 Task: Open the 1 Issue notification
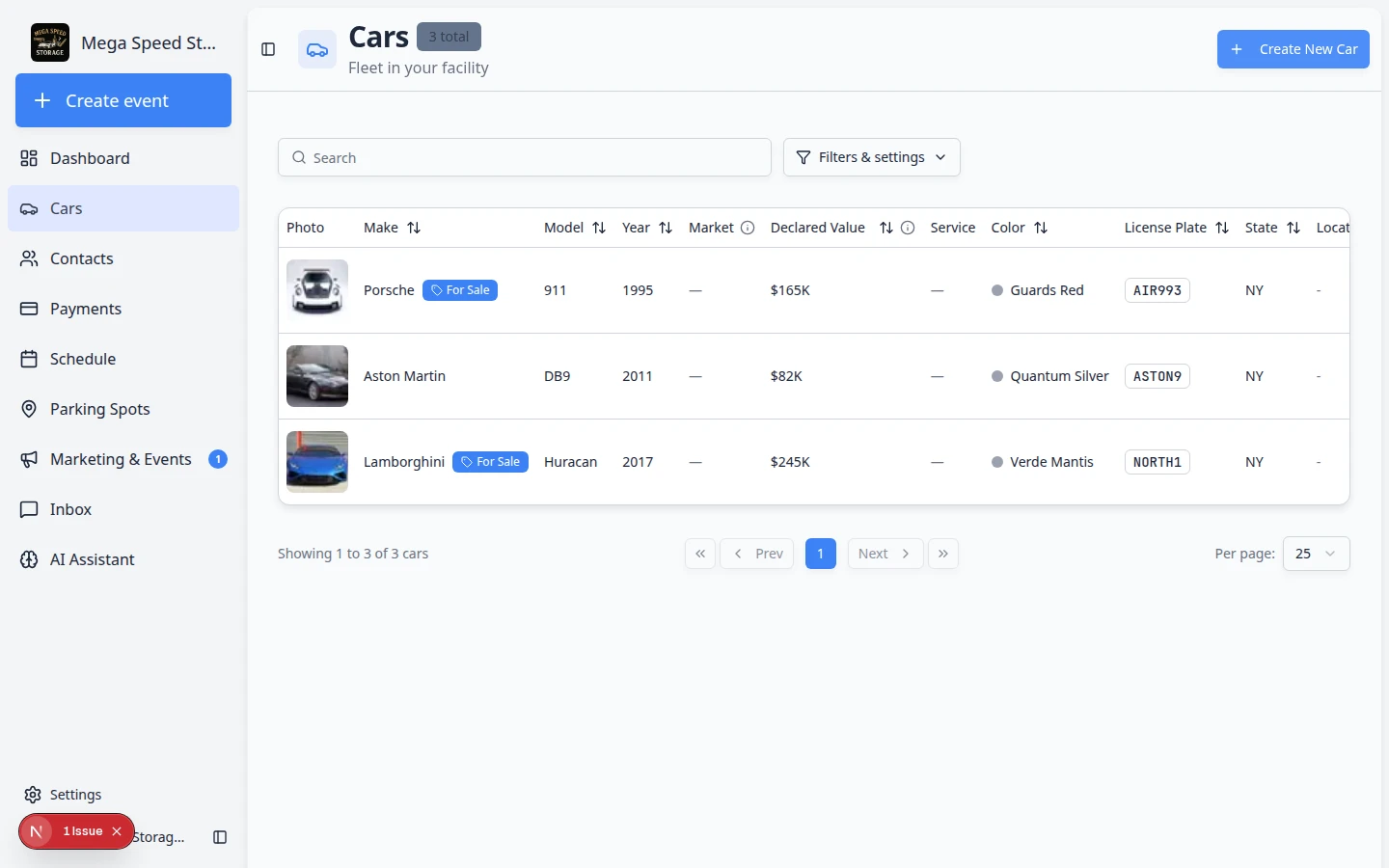pos(83,831)
